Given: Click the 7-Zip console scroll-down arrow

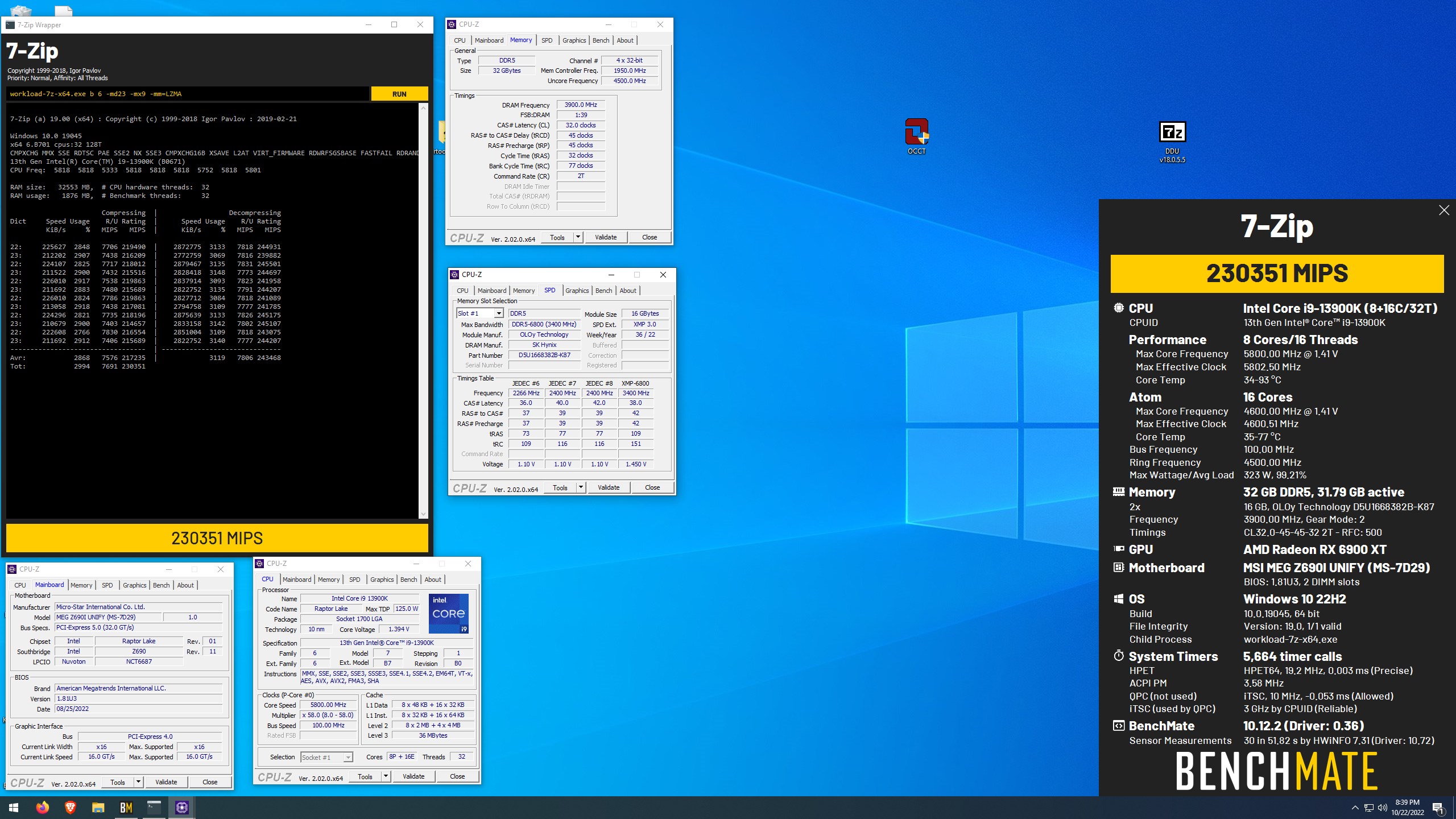Looking at the screenshot, I should pyautogui.click(x=423, y=514).
